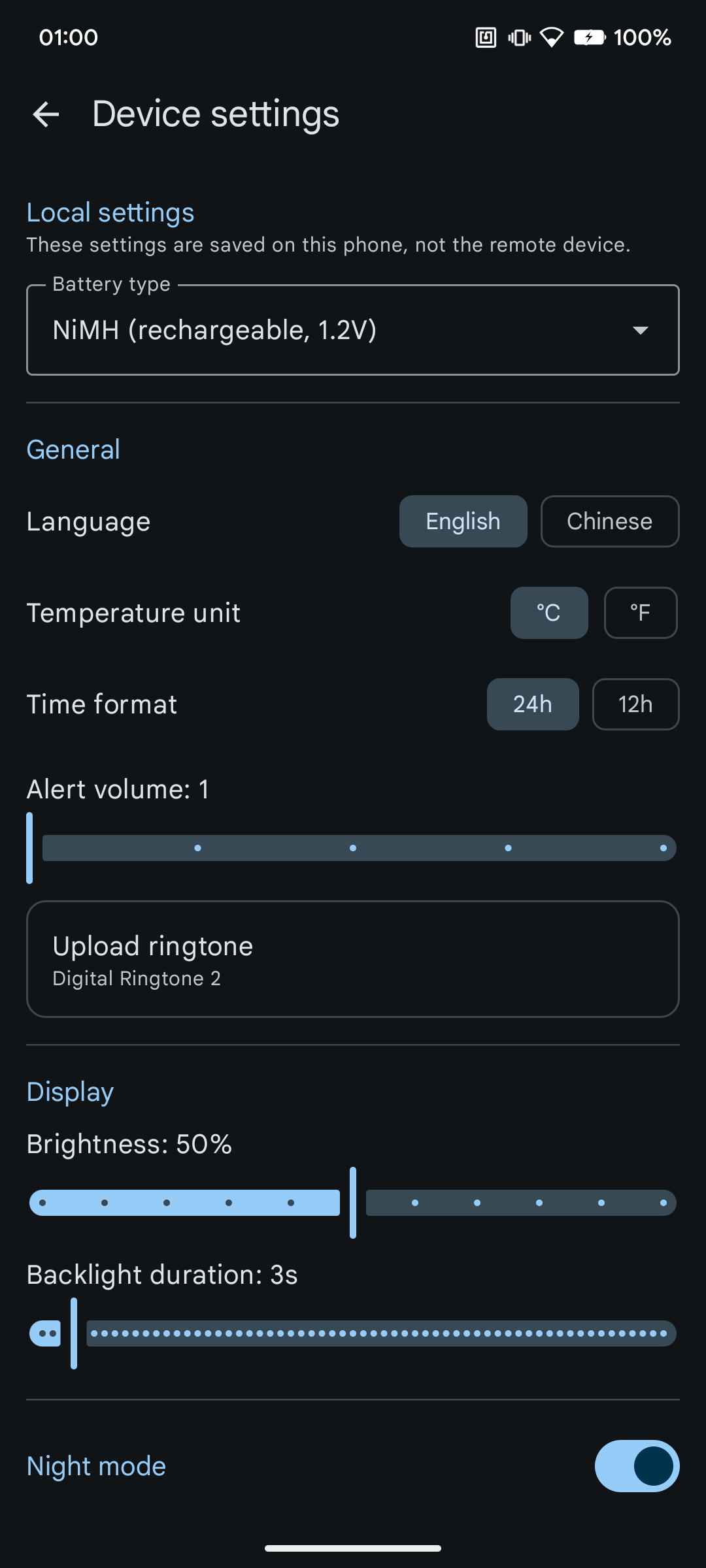Viewport: 706px width, 1568px height.
Task: Tap the vibration mode status icon
Action: (518, 37)
